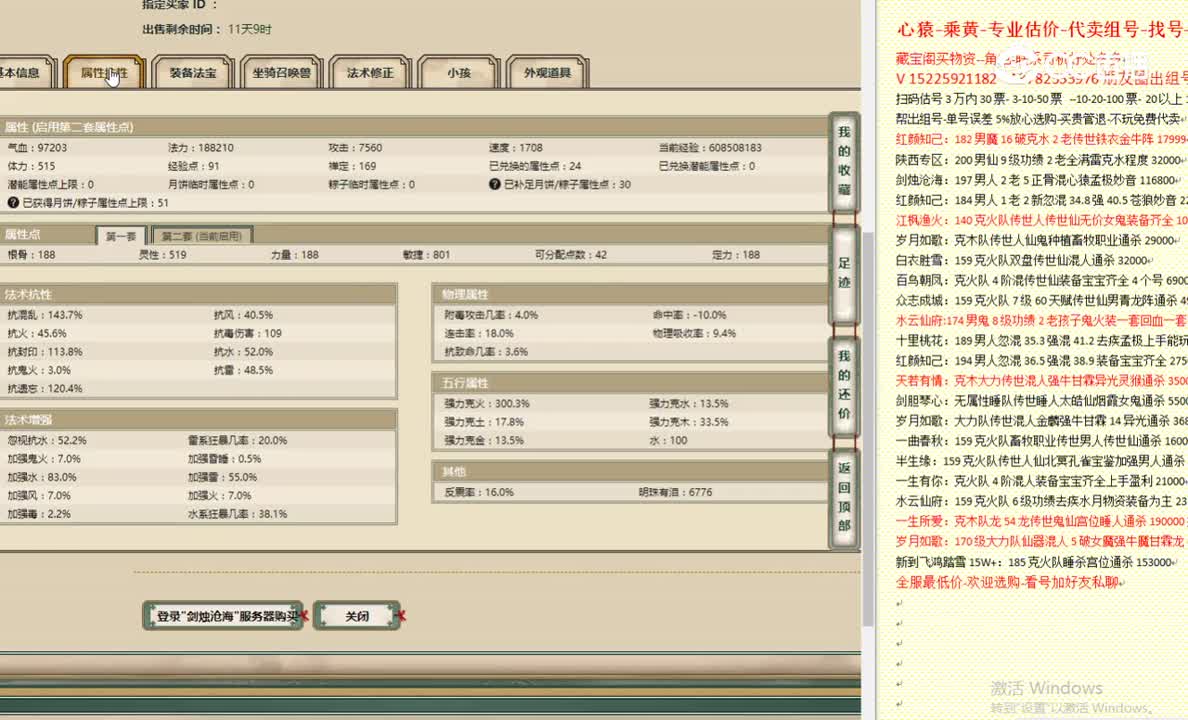Open the 小孩 tab

click(x=458, y=73)
